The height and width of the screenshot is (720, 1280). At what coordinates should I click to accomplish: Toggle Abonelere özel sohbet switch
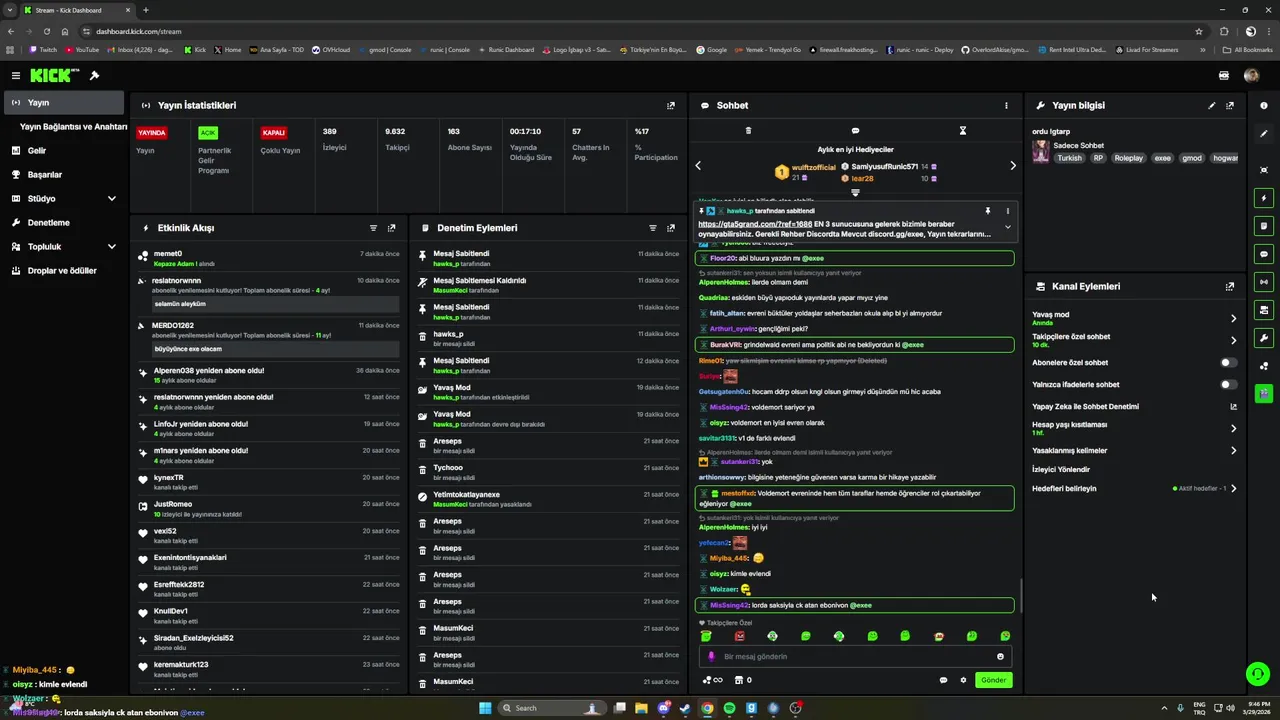tap(1228, 363)
